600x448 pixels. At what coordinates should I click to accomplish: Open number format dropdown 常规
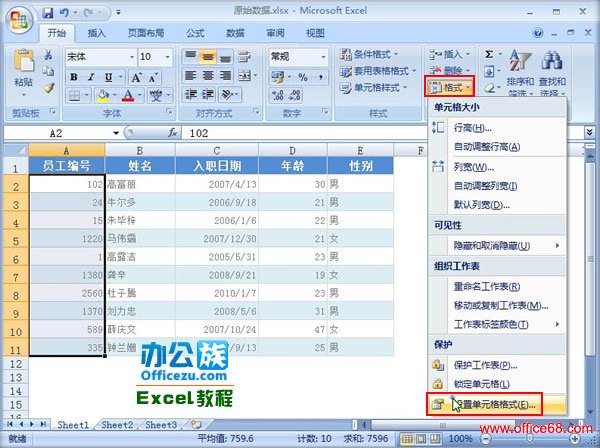point(323,57)
